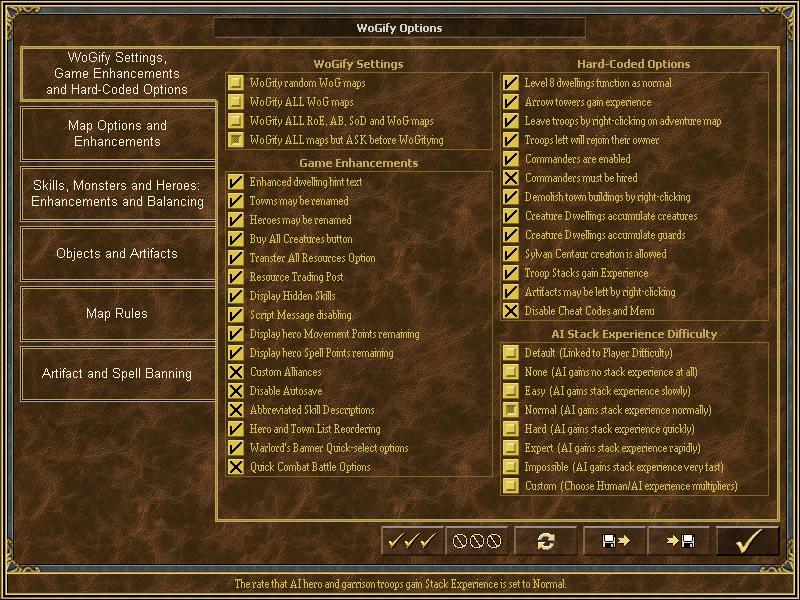This screenshot has height=600, width=800.
Task: Confirm options with the large checkmark button
Action: (747, 541)
